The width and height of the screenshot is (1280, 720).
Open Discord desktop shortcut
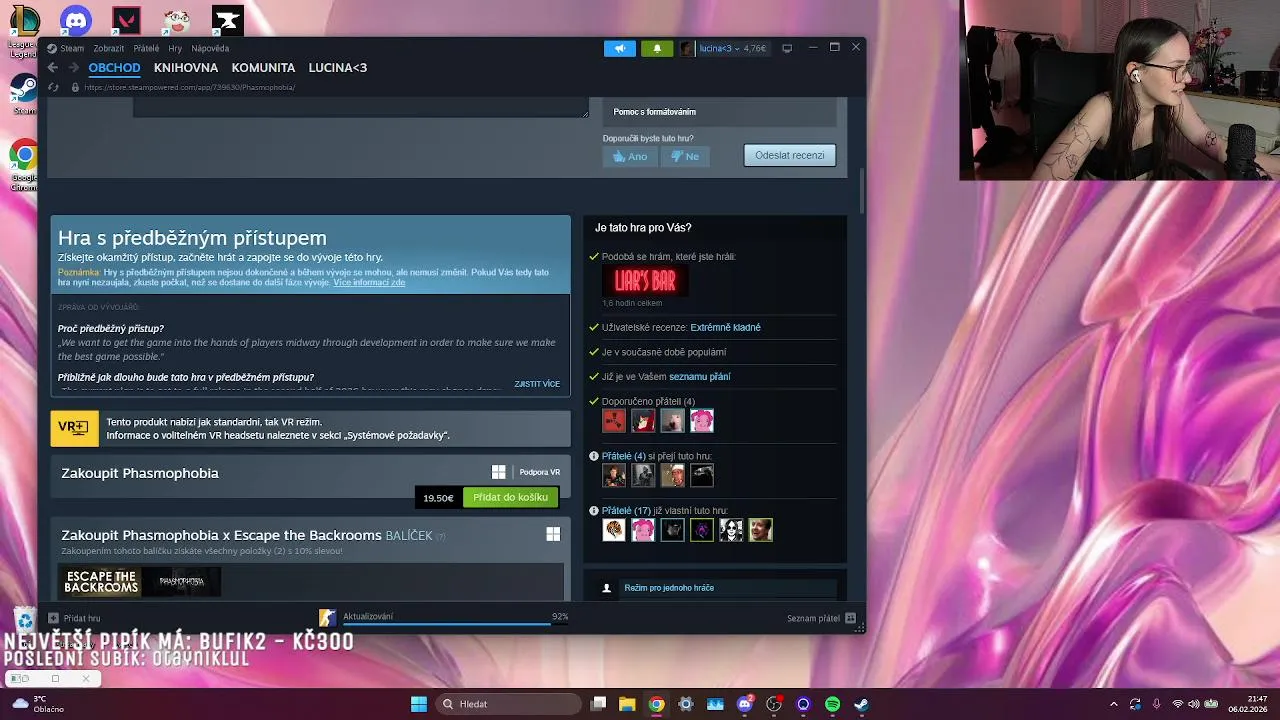(76, 20)
